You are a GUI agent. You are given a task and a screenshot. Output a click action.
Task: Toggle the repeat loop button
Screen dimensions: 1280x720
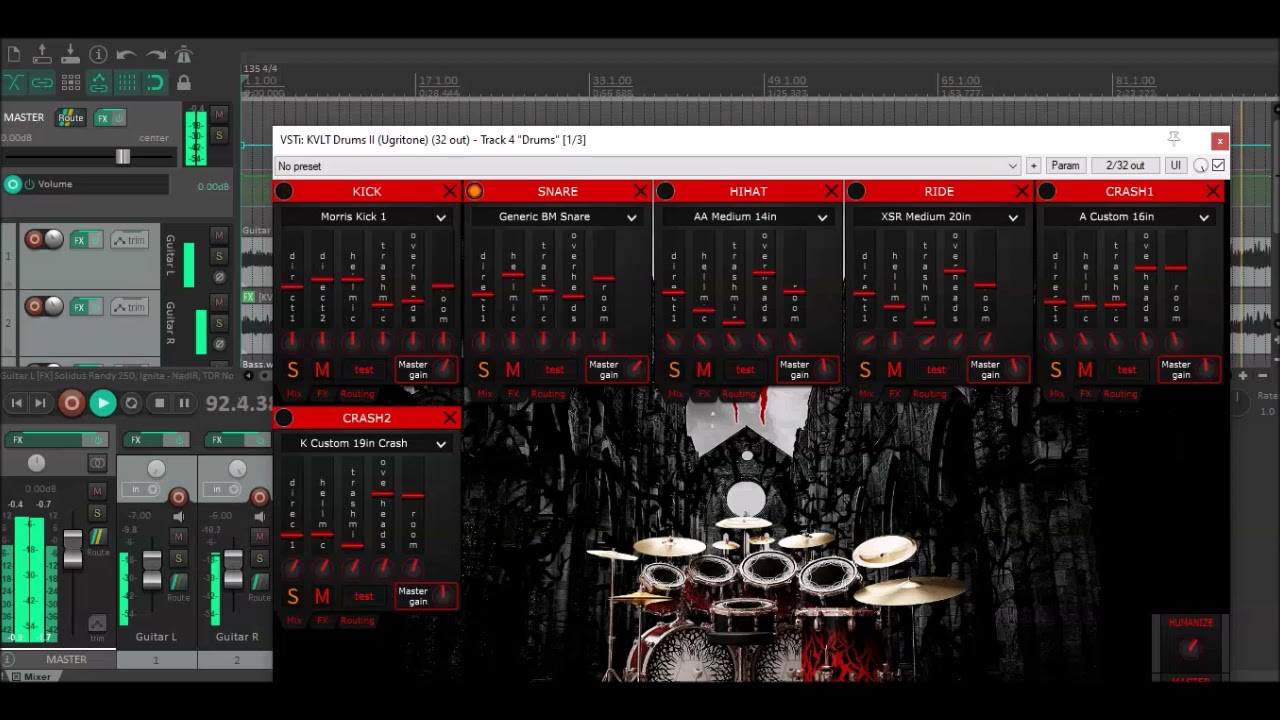[131, 403]
